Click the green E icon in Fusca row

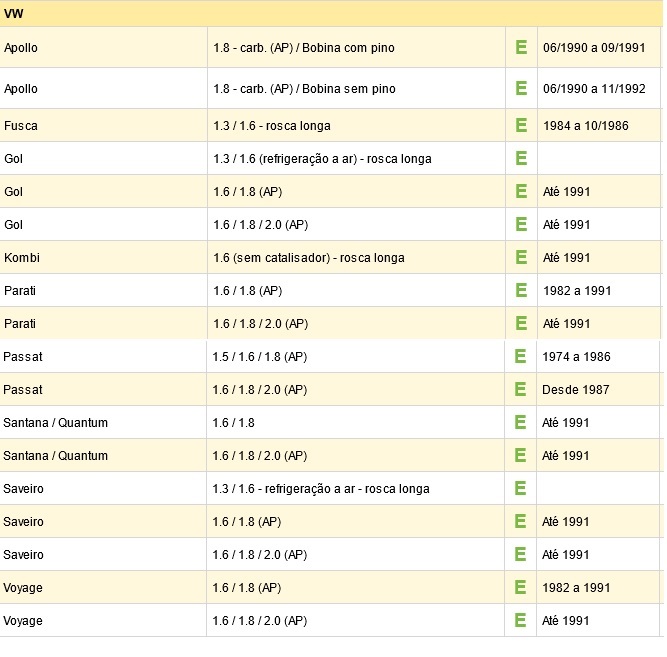[x=521, y=125]
